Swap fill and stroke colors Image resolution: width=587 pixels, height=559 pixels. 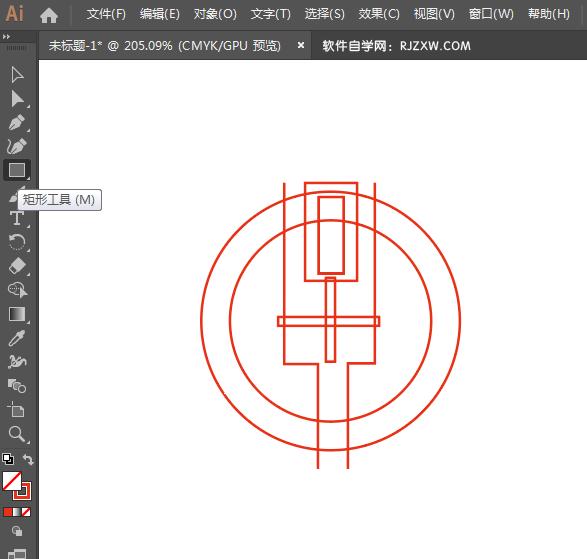click(x=28, y=459)
